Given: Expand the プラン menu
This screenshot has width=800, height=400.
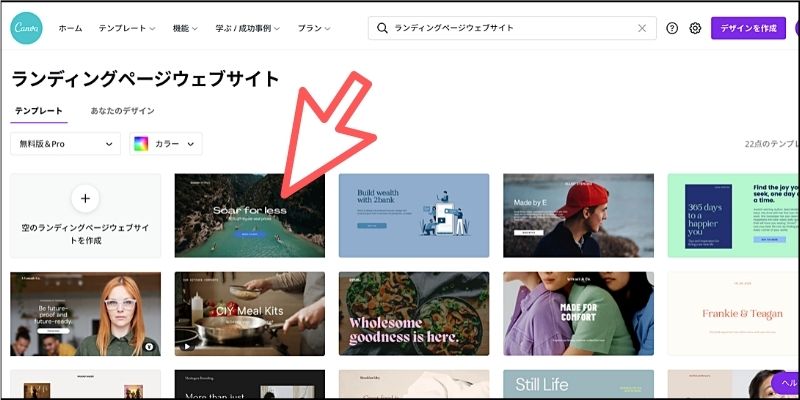Looking at the screenshot, I should (x=314, y=29).
